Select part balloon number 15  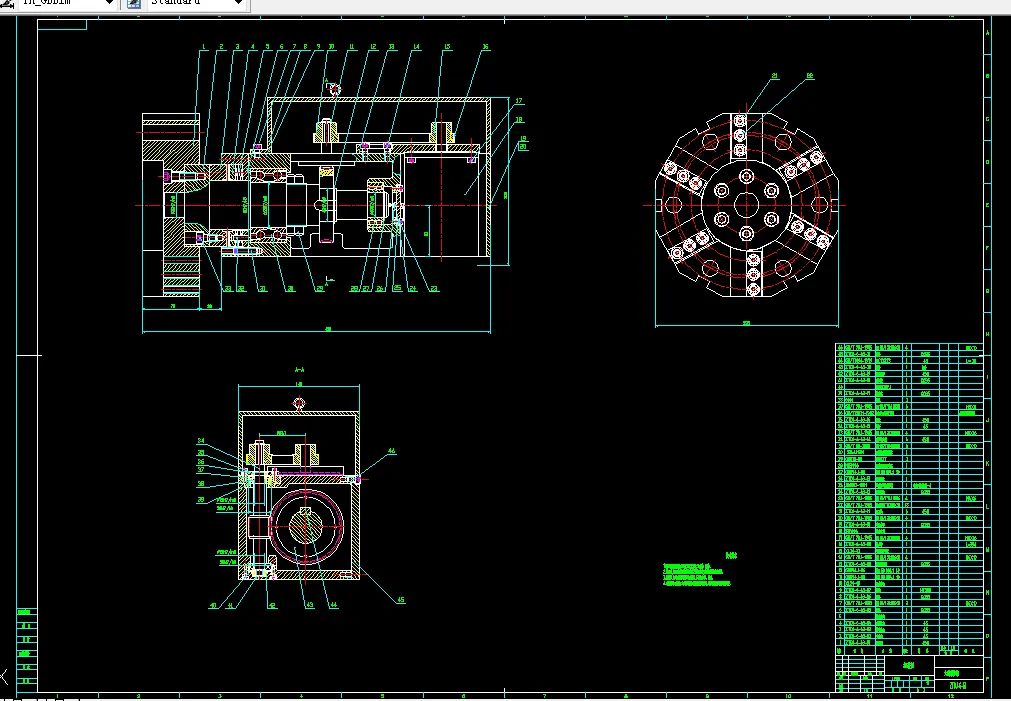tap(447, 47)
